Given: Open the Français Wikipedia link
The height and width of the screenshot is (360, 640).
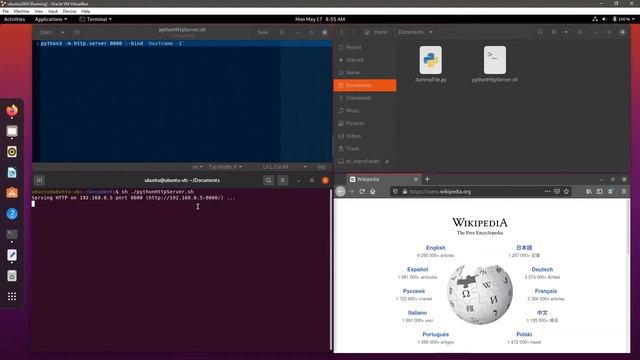Looking at the screenshot, I should 546,291.
